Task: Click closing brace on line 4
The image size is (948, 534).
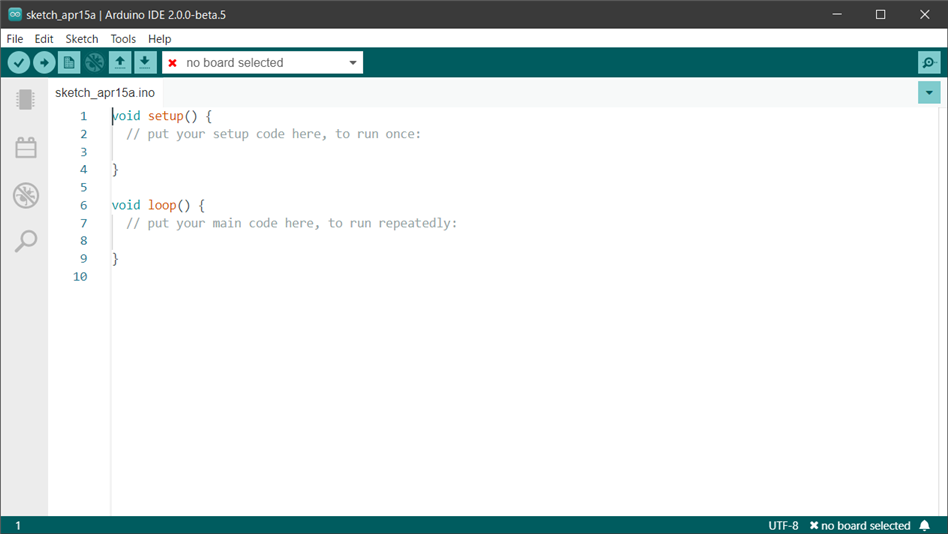Action: coord(115,169)
